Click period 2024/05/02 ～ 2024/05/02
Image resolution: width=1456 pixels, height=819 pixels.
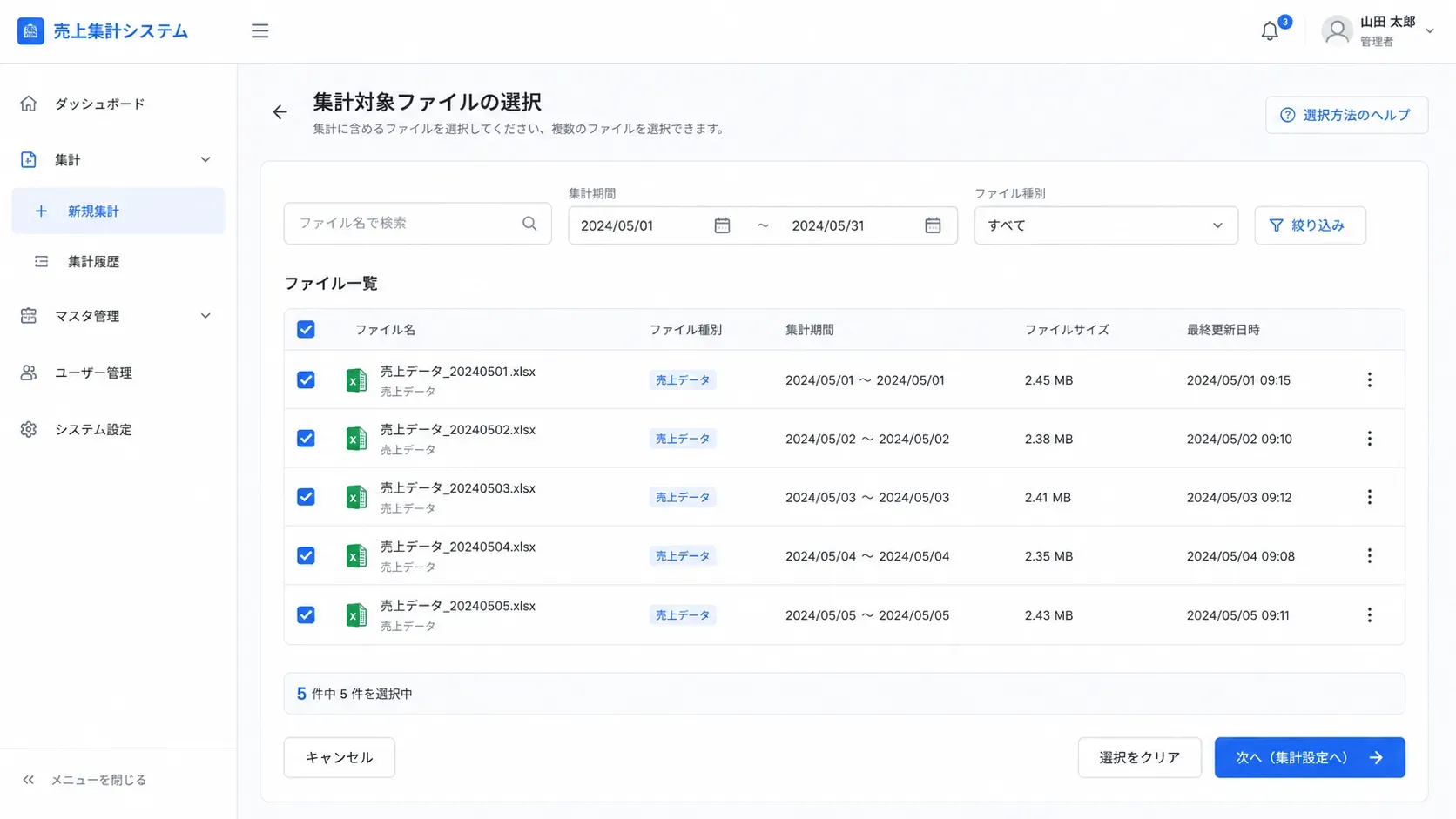[867, 439]
